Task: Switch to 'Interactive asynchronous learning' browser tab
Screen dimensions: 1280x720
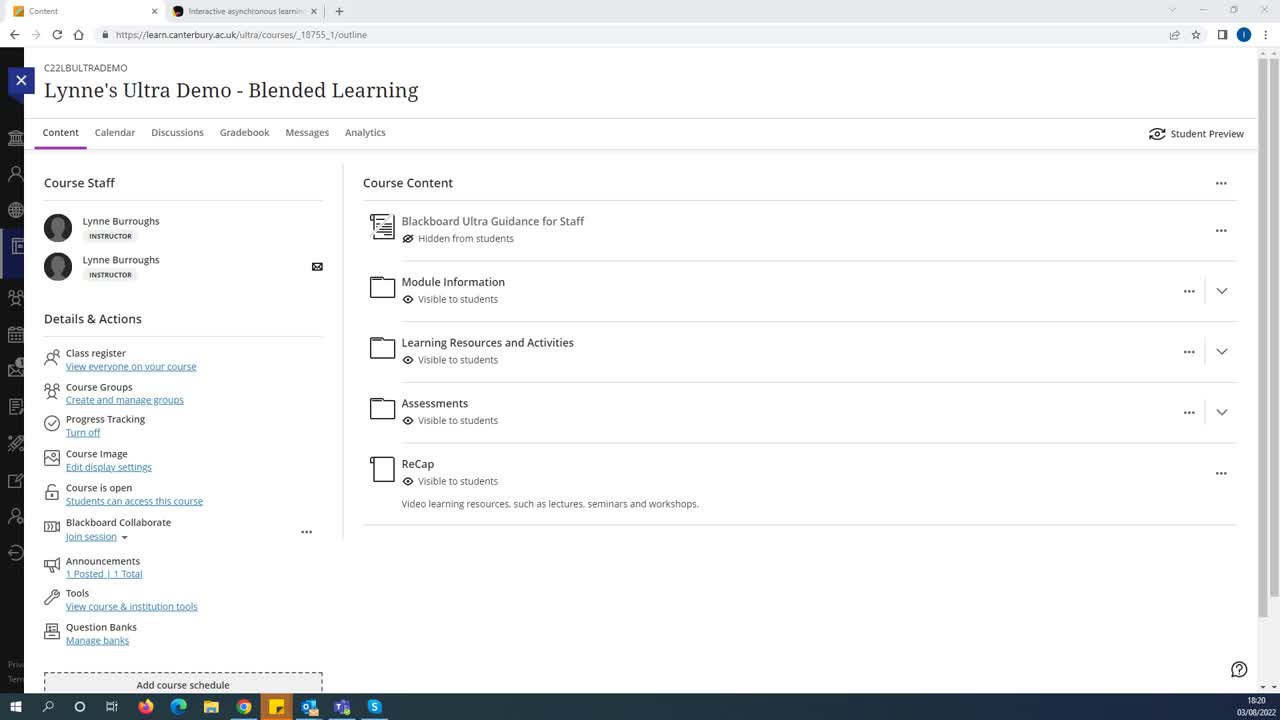Action: (x=245, y=11)
